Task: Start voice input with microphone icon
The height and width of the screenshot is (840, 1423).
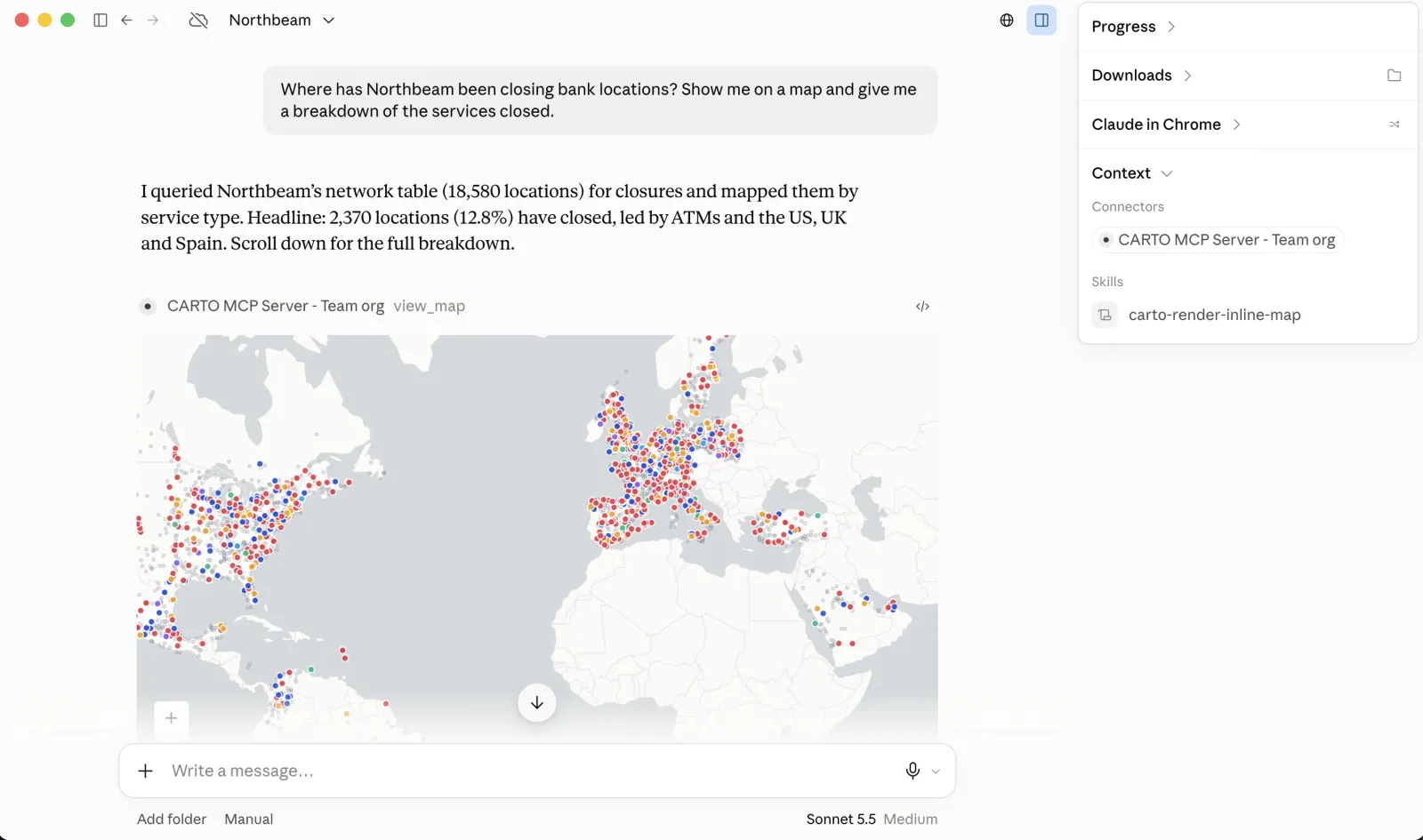Action: click(912, 771)
